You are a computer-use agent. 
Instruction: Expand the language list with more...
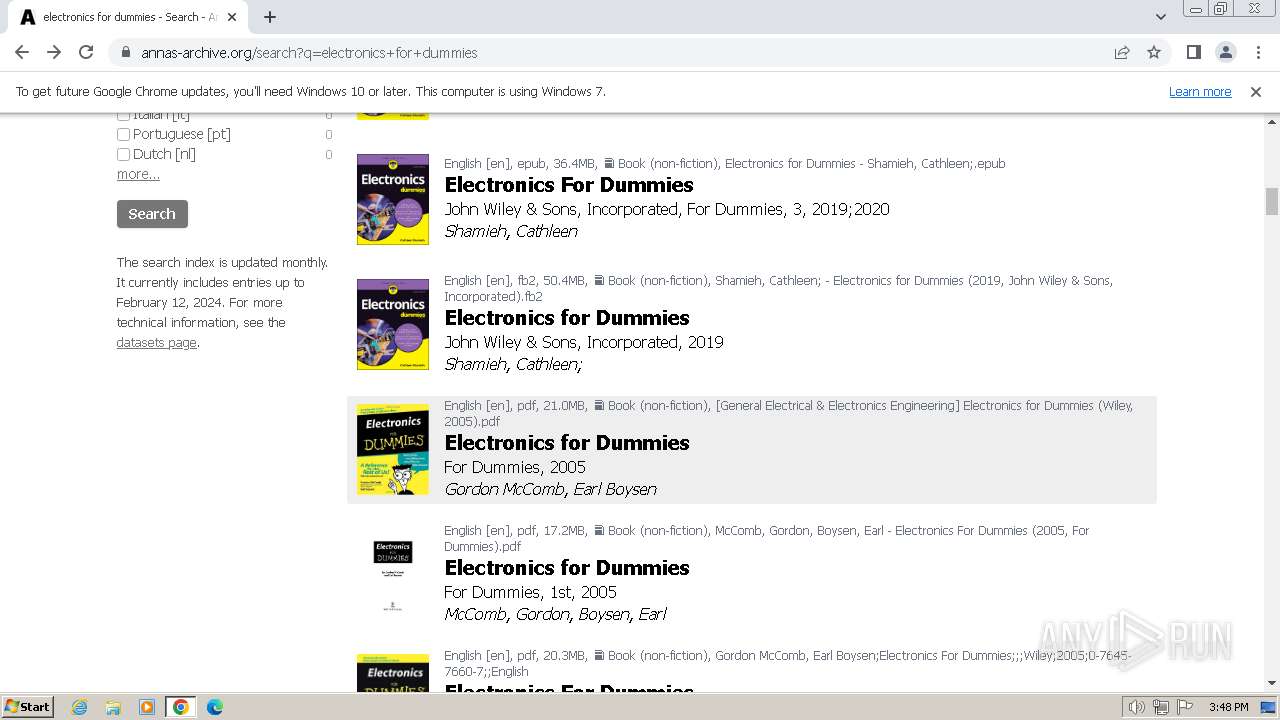pyautogui.click(x=138, y=174)
